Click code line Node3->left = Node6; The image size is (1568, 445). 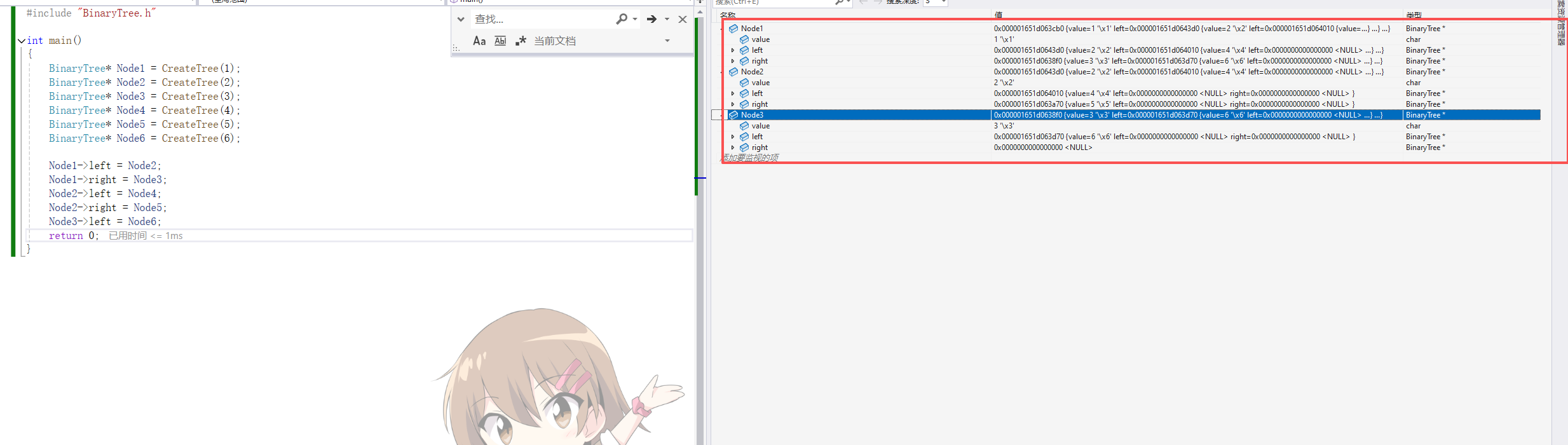click(x=105, y=222)
